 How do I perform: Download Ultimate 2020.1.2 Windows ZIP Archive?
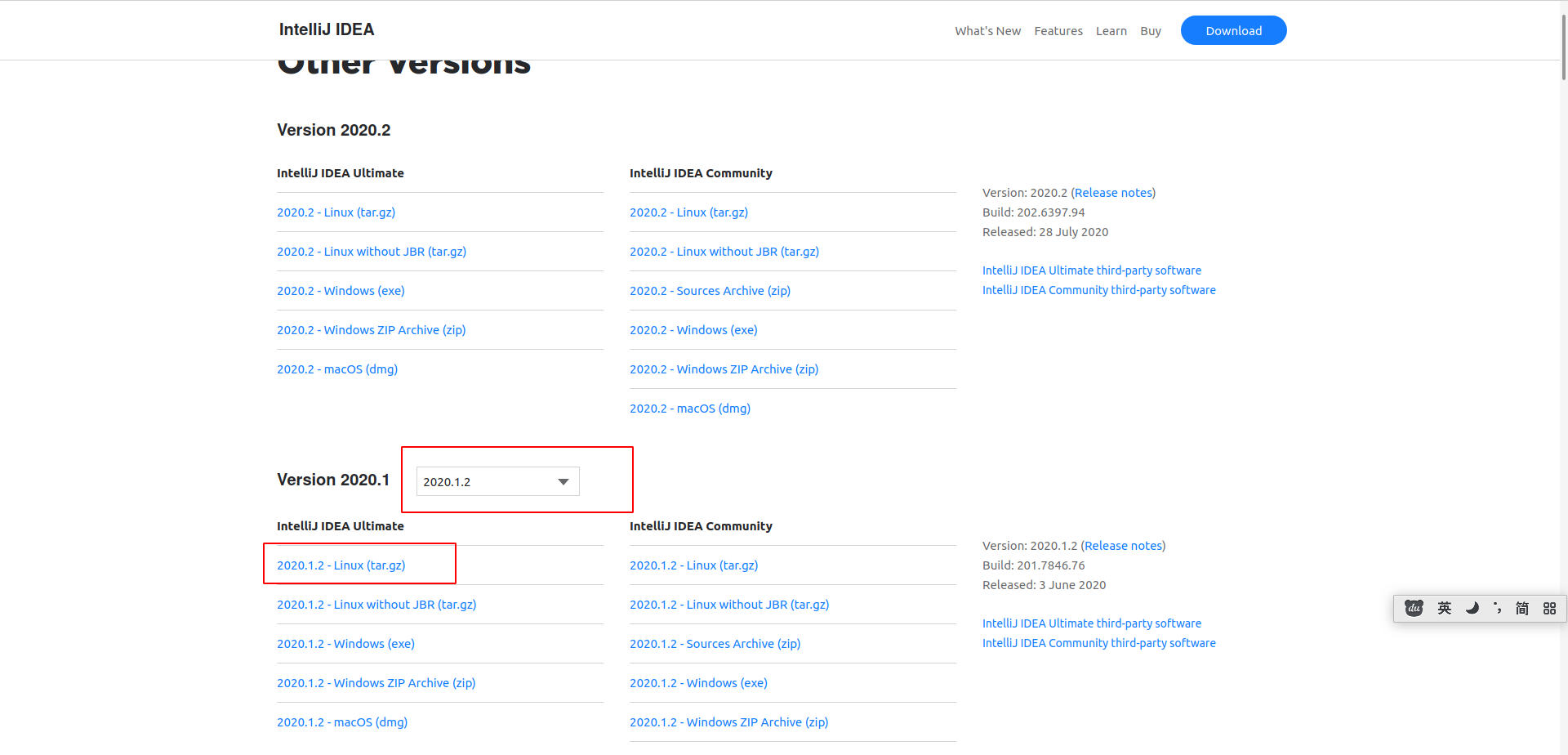point(376,683)
